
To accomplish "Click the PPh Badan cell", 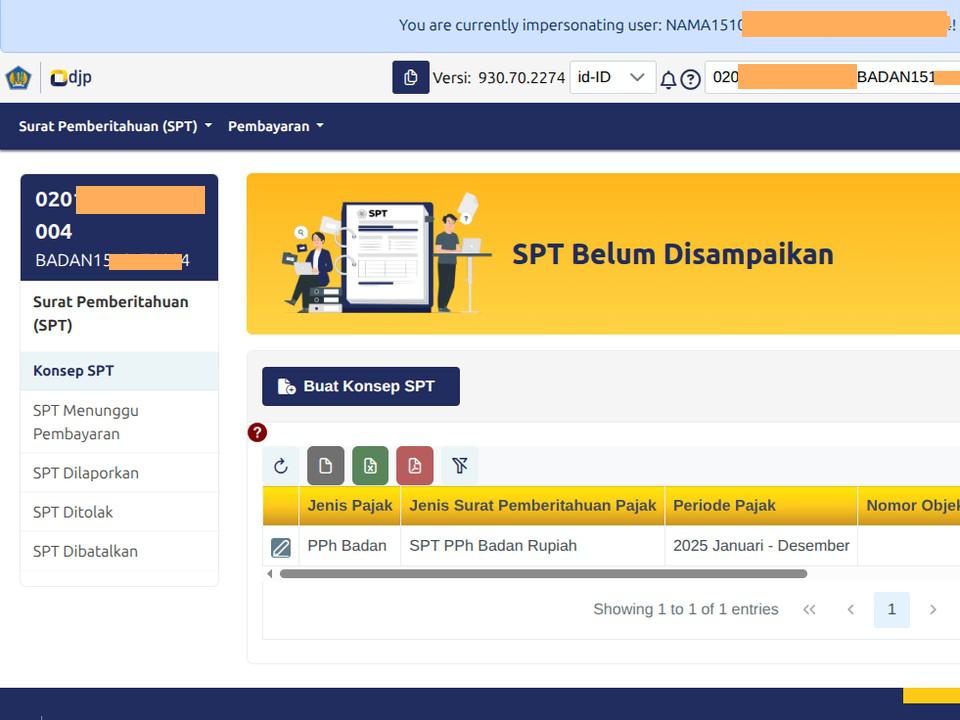I will [x=350, y=546].
